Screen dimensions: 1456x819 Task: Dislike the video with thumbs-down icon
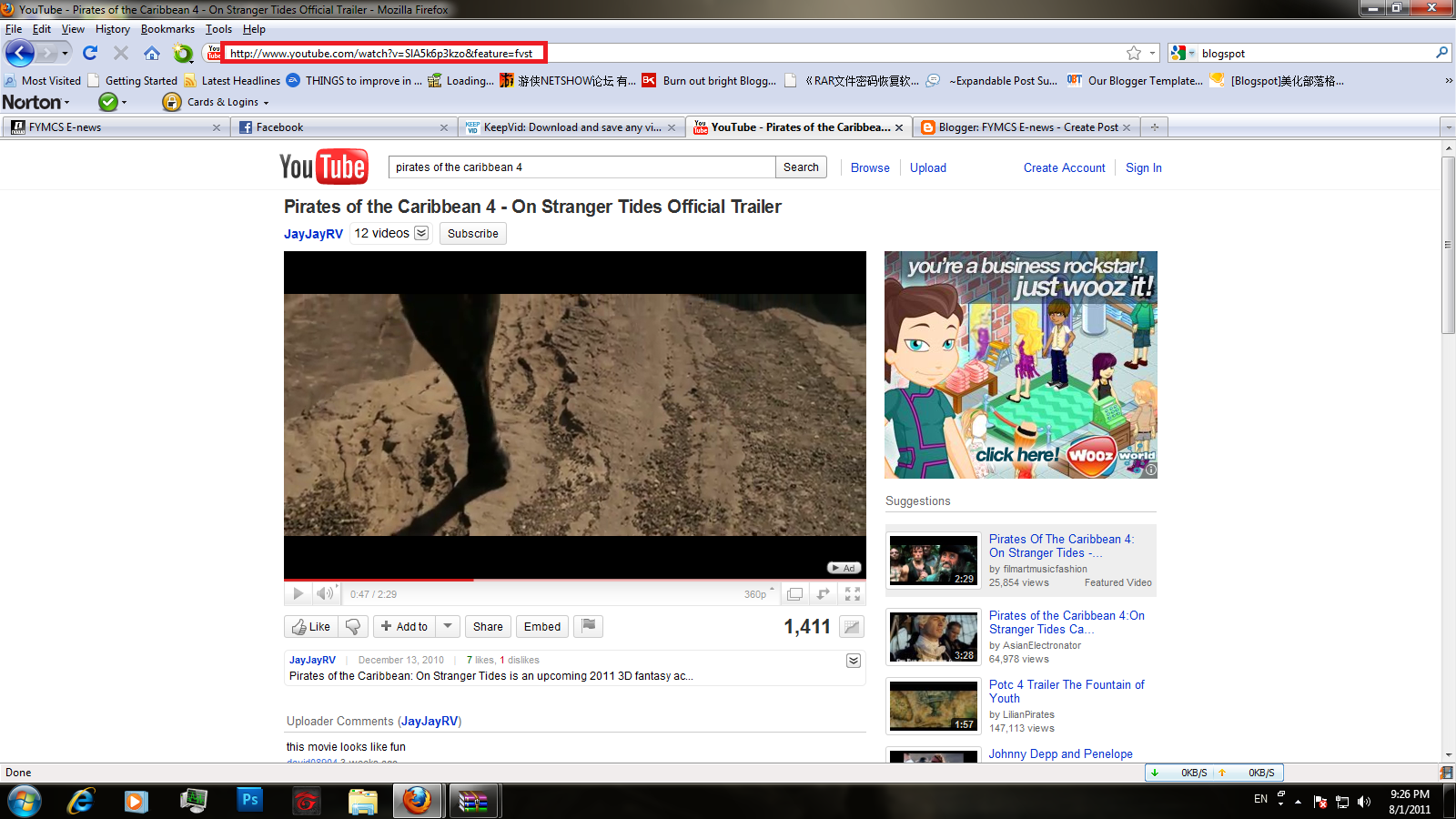coord(353,626)
